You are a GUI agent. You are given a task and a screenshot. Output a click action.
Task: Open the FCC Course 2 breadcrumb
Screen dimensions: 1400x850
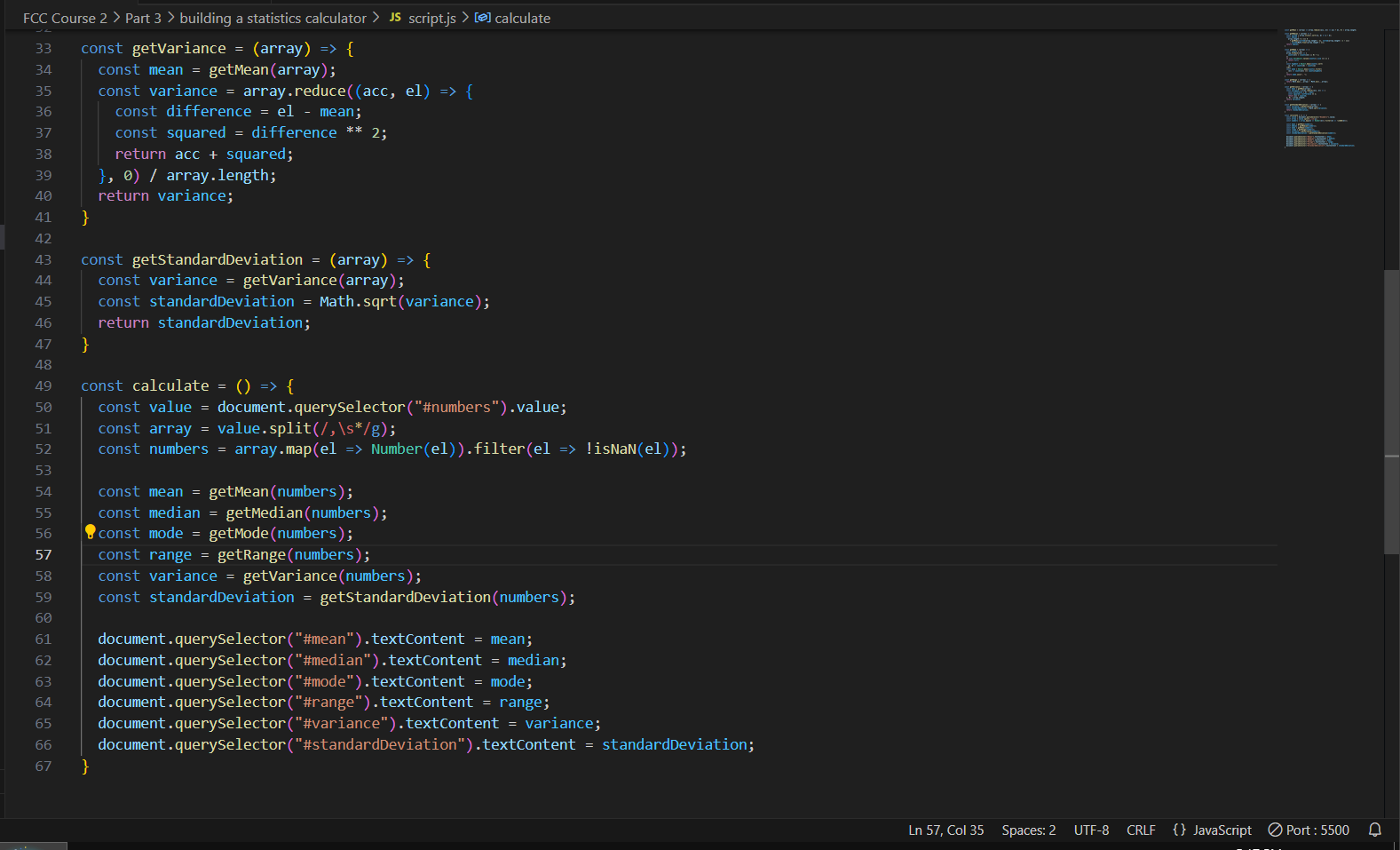(65, 18)
